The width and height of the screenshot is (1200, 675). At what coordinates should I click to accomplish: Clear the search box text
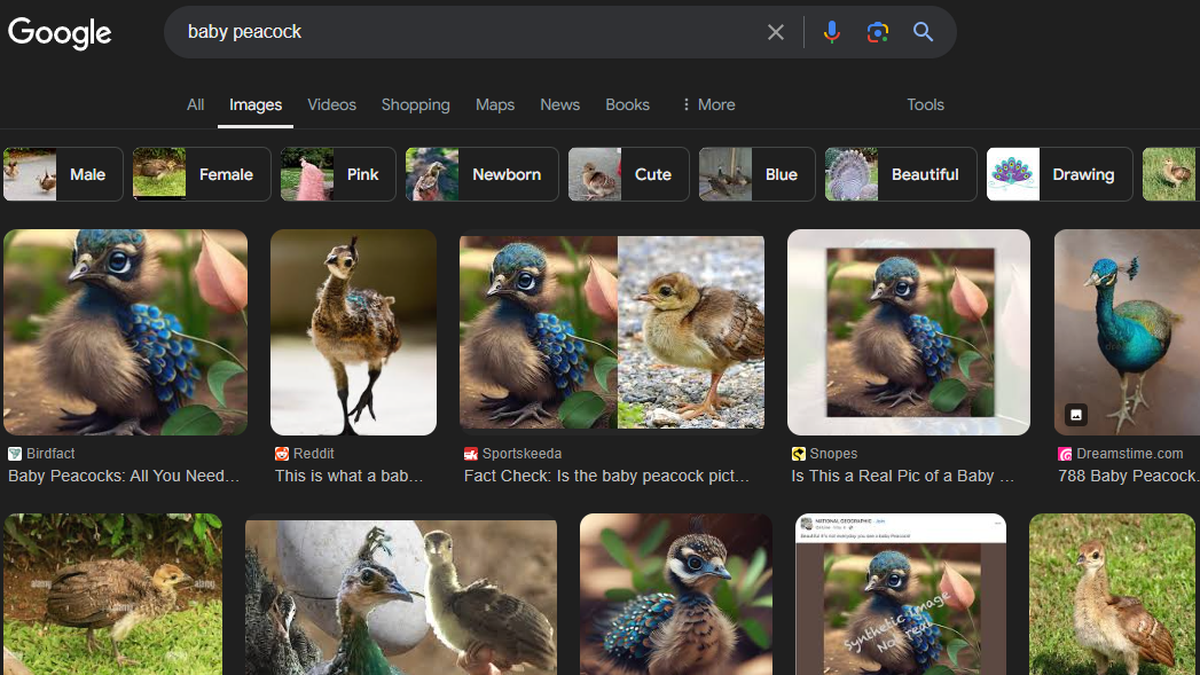pos(775,32)
